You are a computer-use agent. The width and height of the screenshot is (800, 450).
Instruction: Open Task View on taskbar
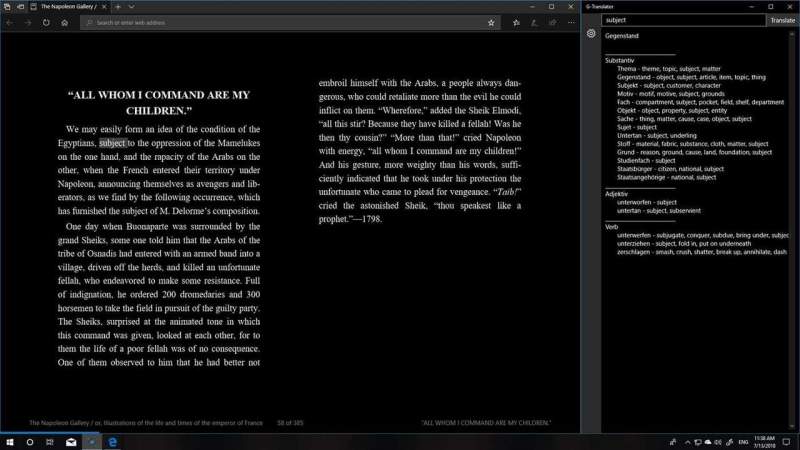pos(49,442)
